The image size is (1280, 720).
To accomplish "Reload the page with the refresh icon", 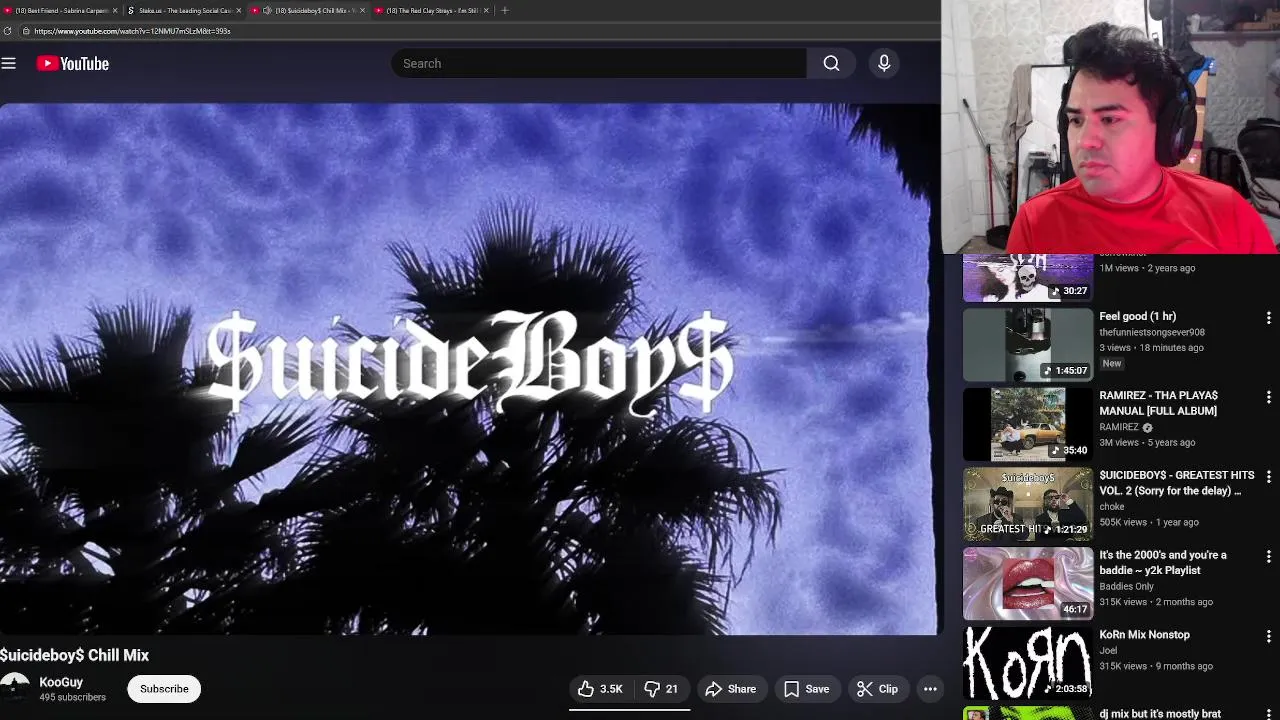I will pyautogui.click(x=7, y=31).
